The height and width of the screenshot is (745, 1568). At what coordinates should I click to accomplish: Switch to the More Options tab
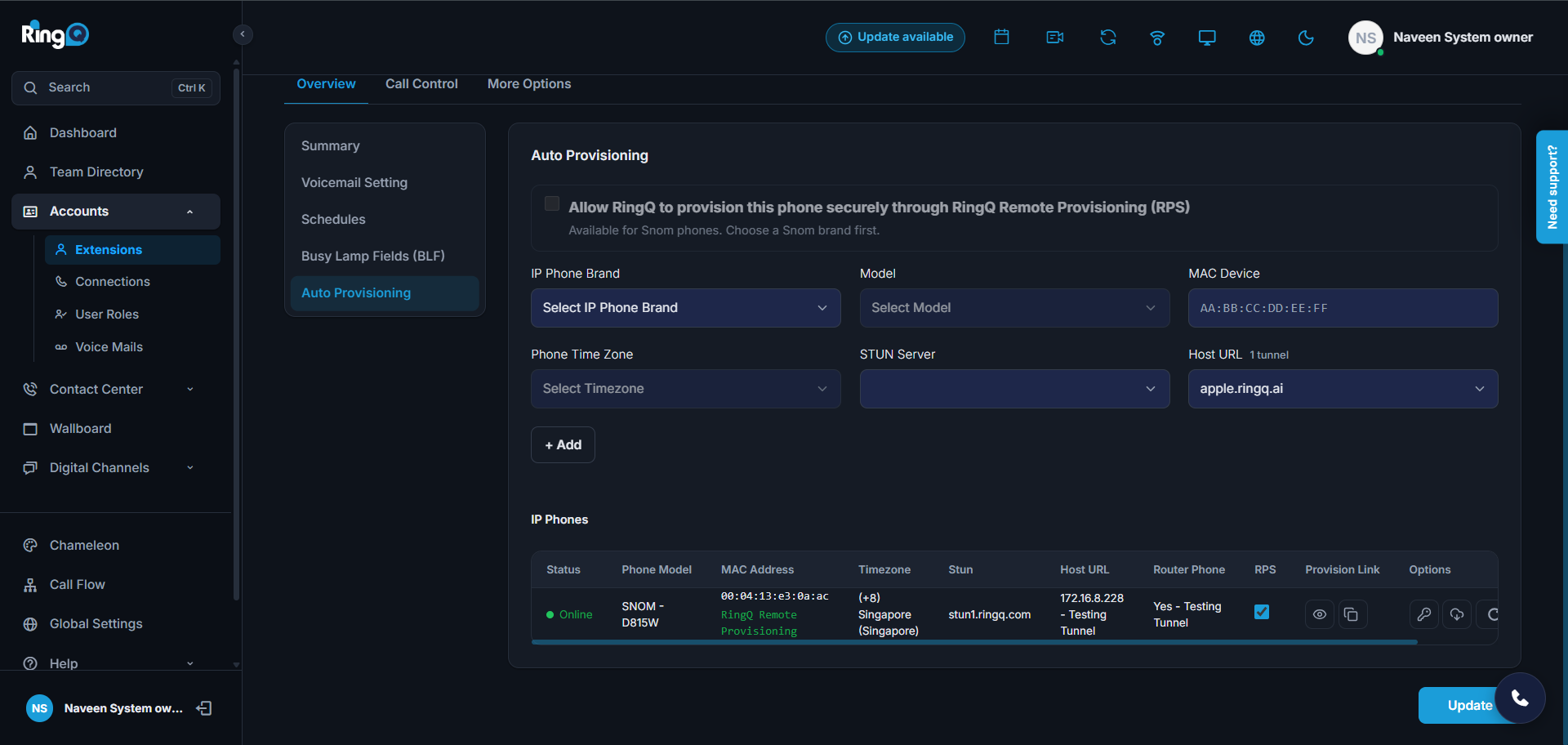(x=529, y=84)
